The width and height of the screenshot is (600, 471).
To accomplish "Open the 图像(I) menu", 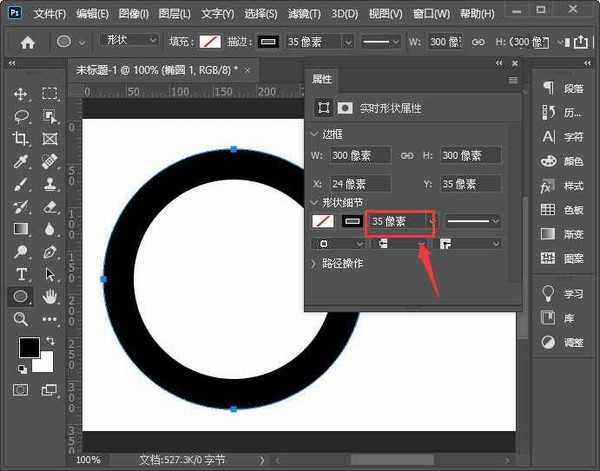I will point(134,14).
